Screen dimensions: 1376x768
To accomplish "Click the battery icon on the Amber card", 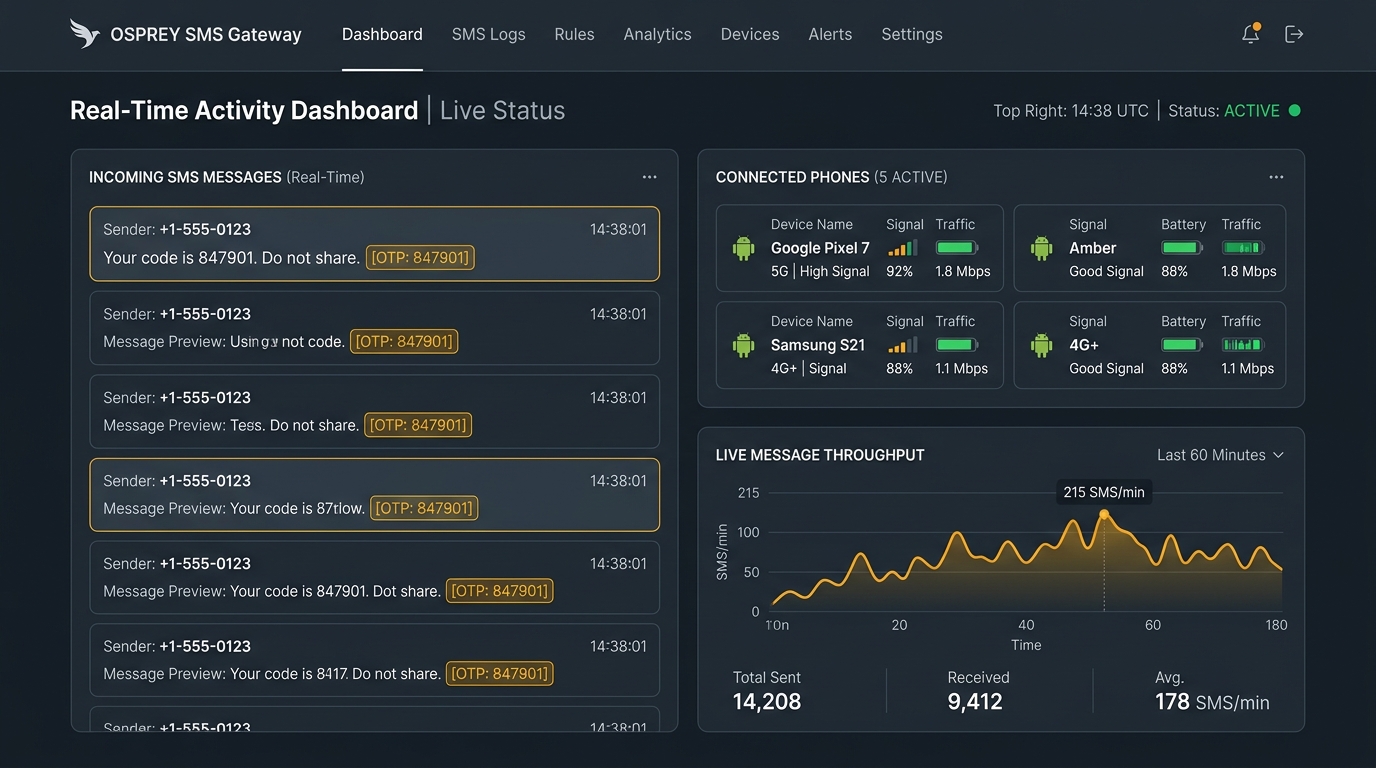I will pos(1182,247).
